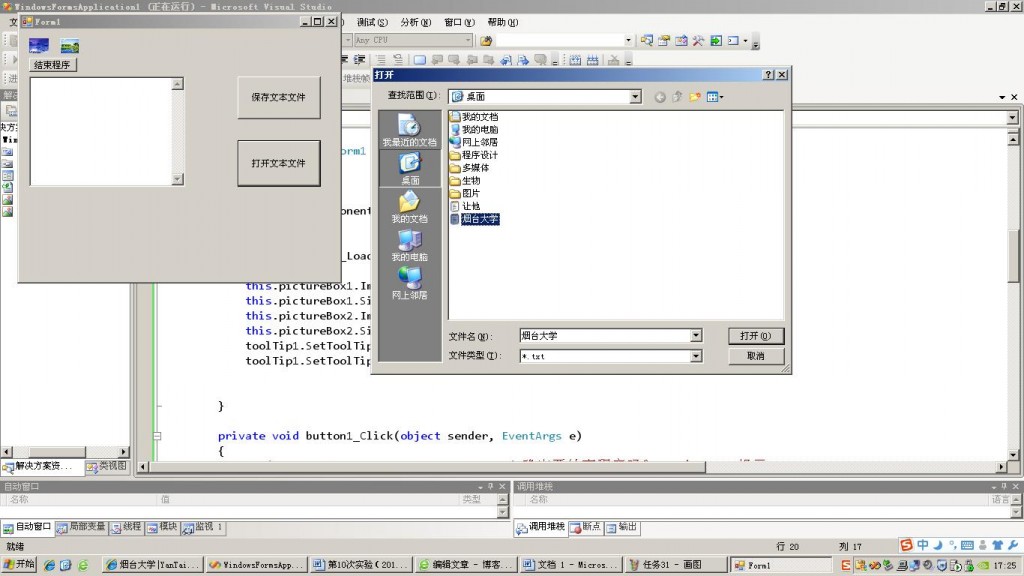Switch to the 监视 1 tab
The height and width of the screenshot is (576, 1024).
point(203,527)
